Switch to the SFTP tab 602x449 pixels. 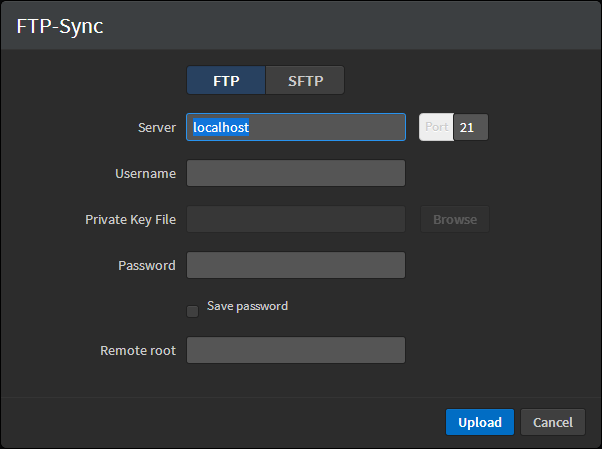305,81
